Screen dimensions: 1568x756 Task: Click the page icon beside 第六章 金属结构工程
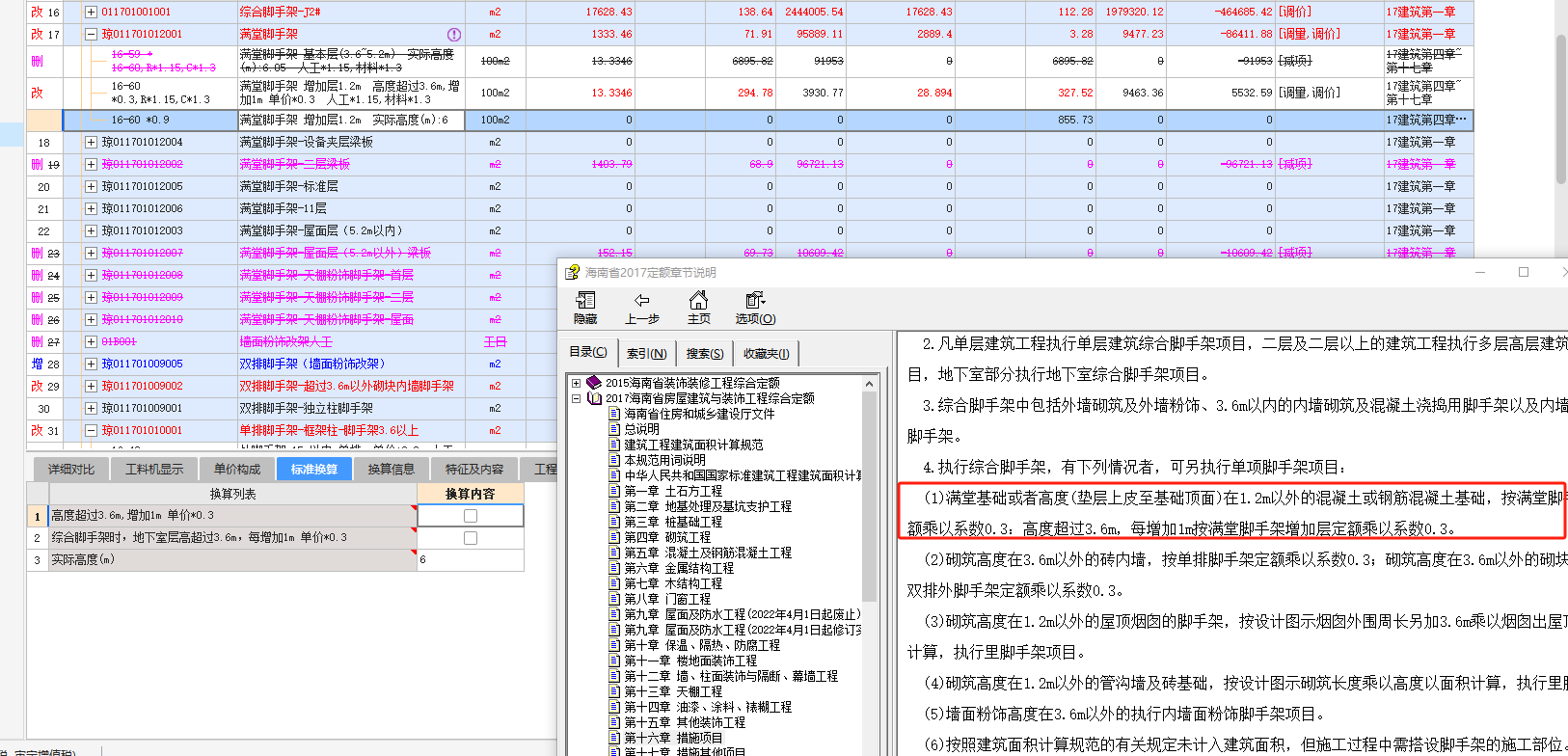click(614, 568)
